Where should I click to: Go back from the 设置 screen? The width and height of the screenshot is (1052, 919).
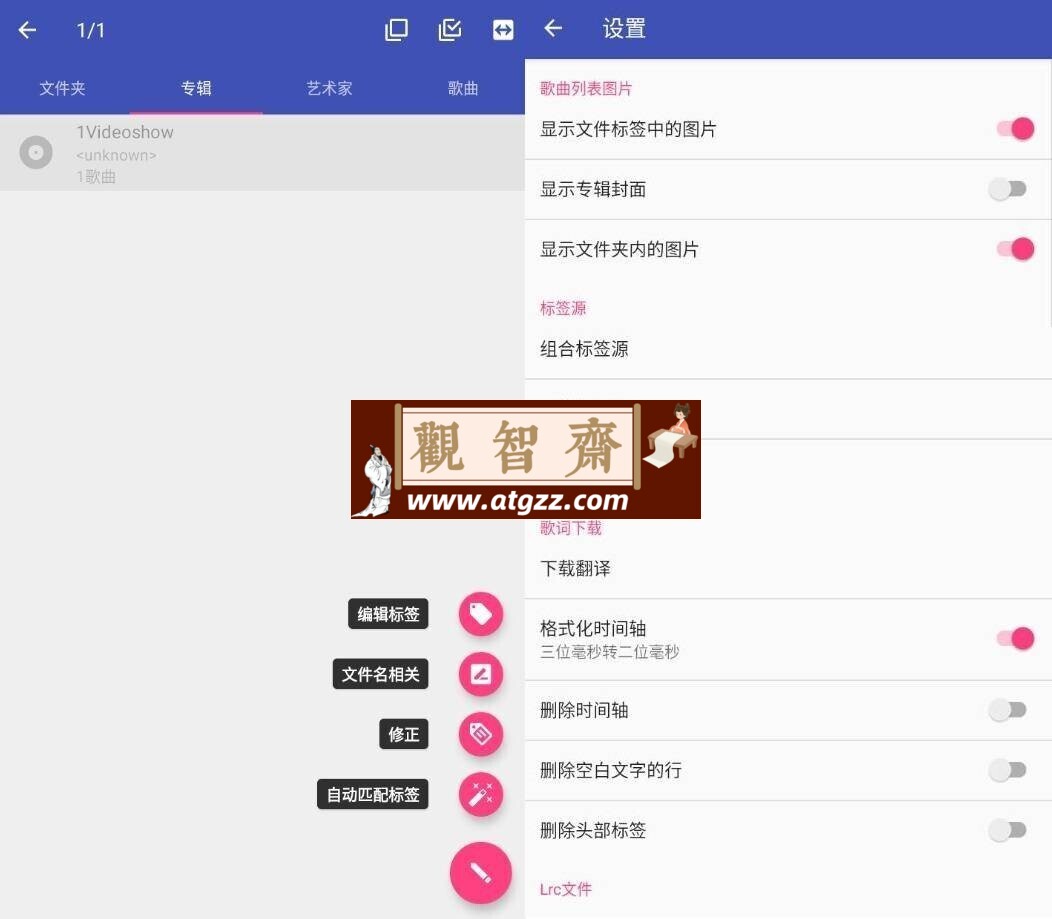[553, 28]
